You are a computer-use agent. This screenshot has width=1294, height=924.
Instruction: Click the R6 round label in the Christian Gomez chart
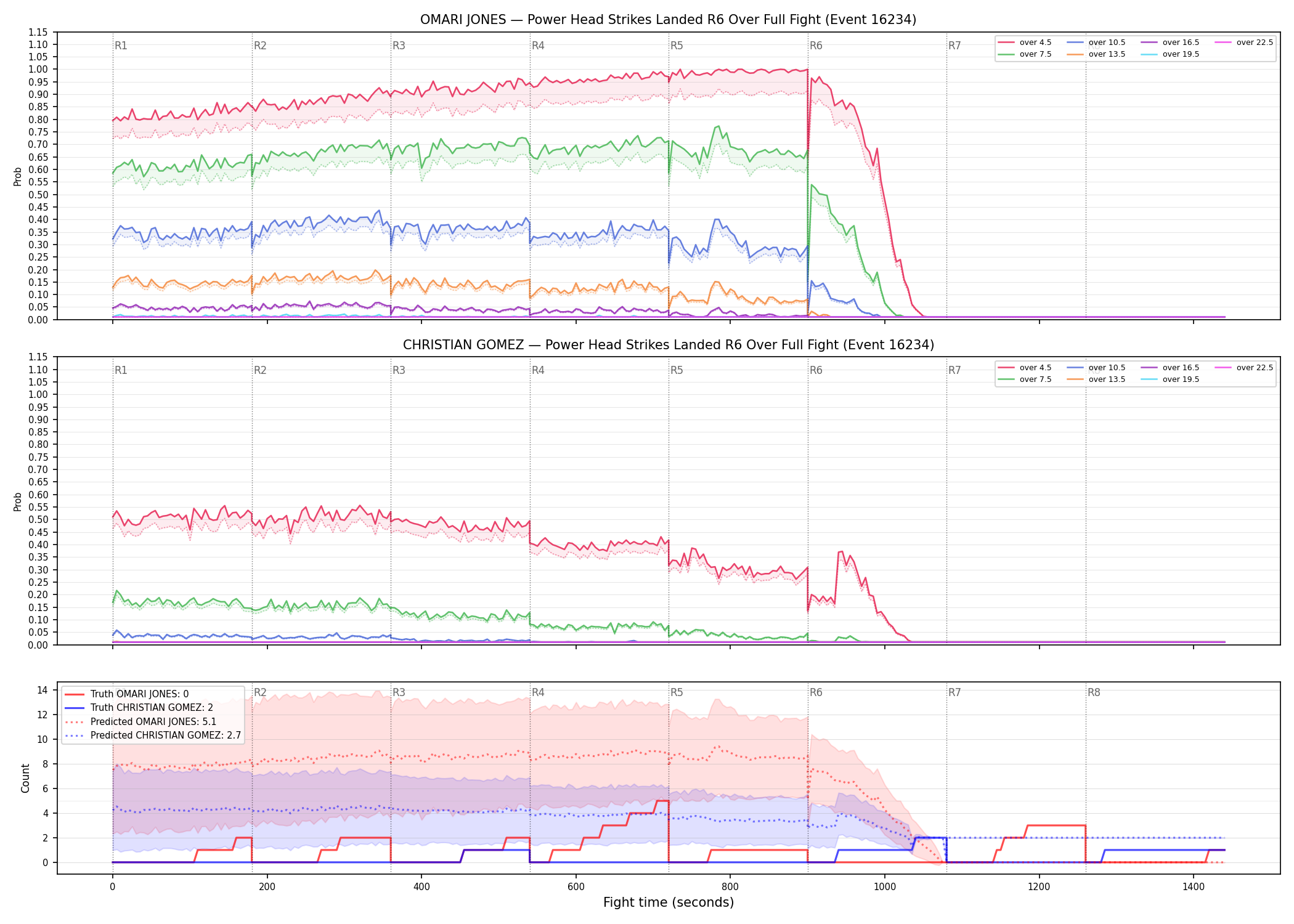[816, 370]
